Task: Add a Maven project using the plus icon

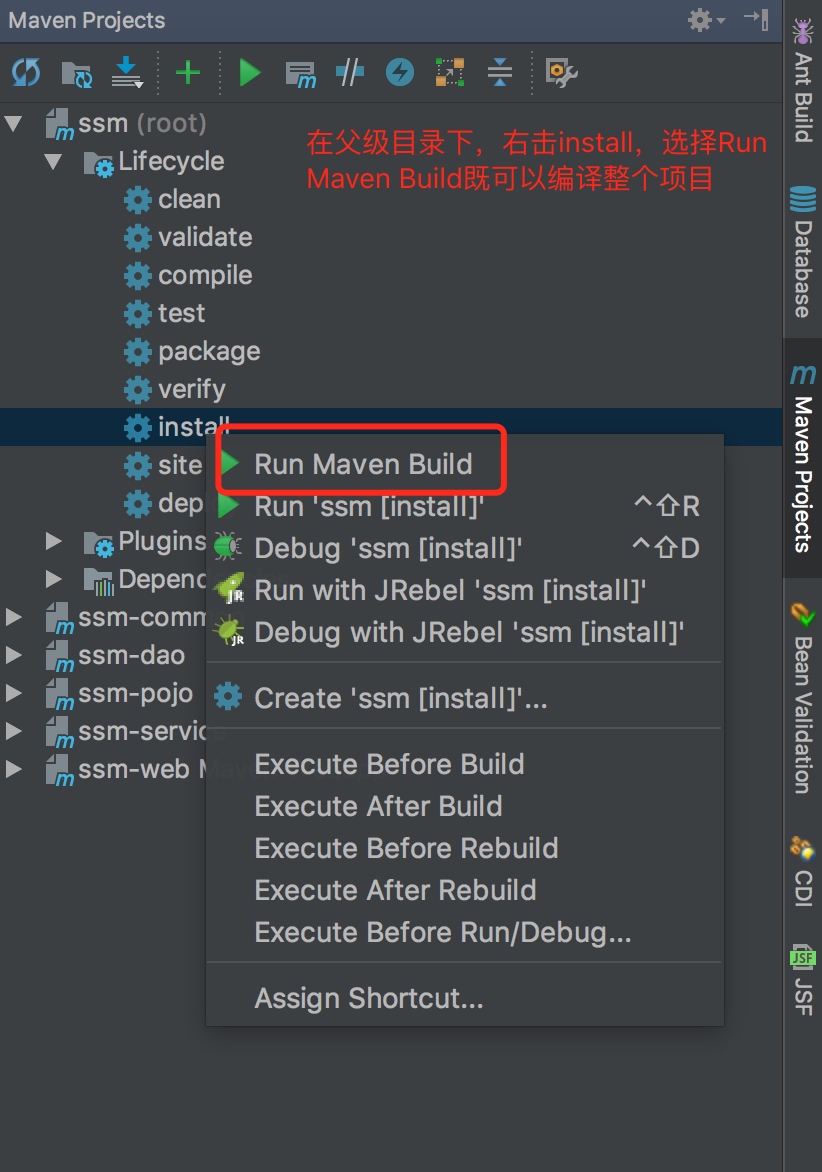Action: point(188,72)
